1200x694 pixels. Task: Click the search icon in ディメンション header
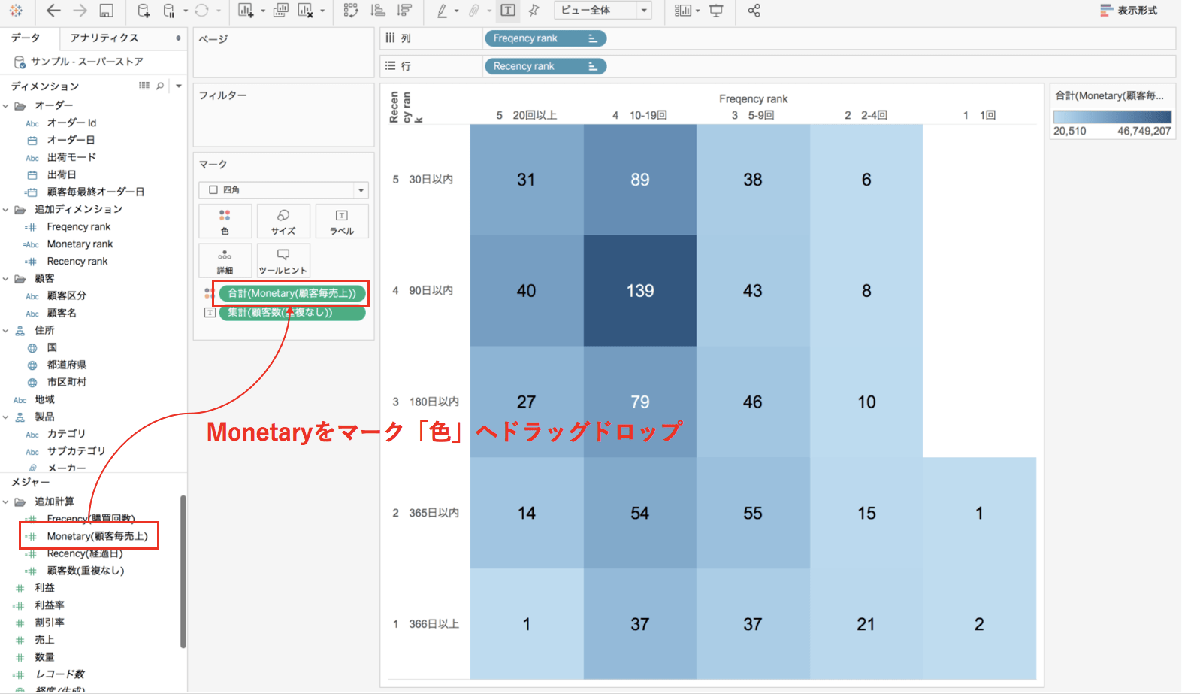click(160, 86)
